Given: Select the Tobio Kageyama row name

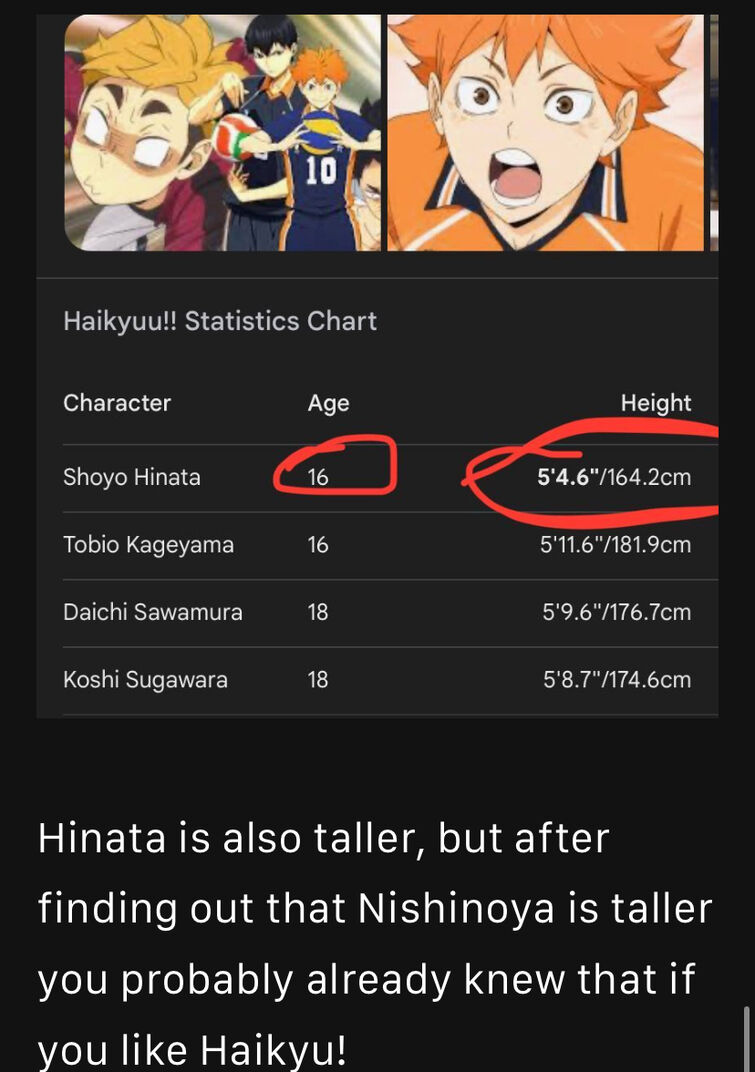Looking at the screenshot, I should point(148,545).
